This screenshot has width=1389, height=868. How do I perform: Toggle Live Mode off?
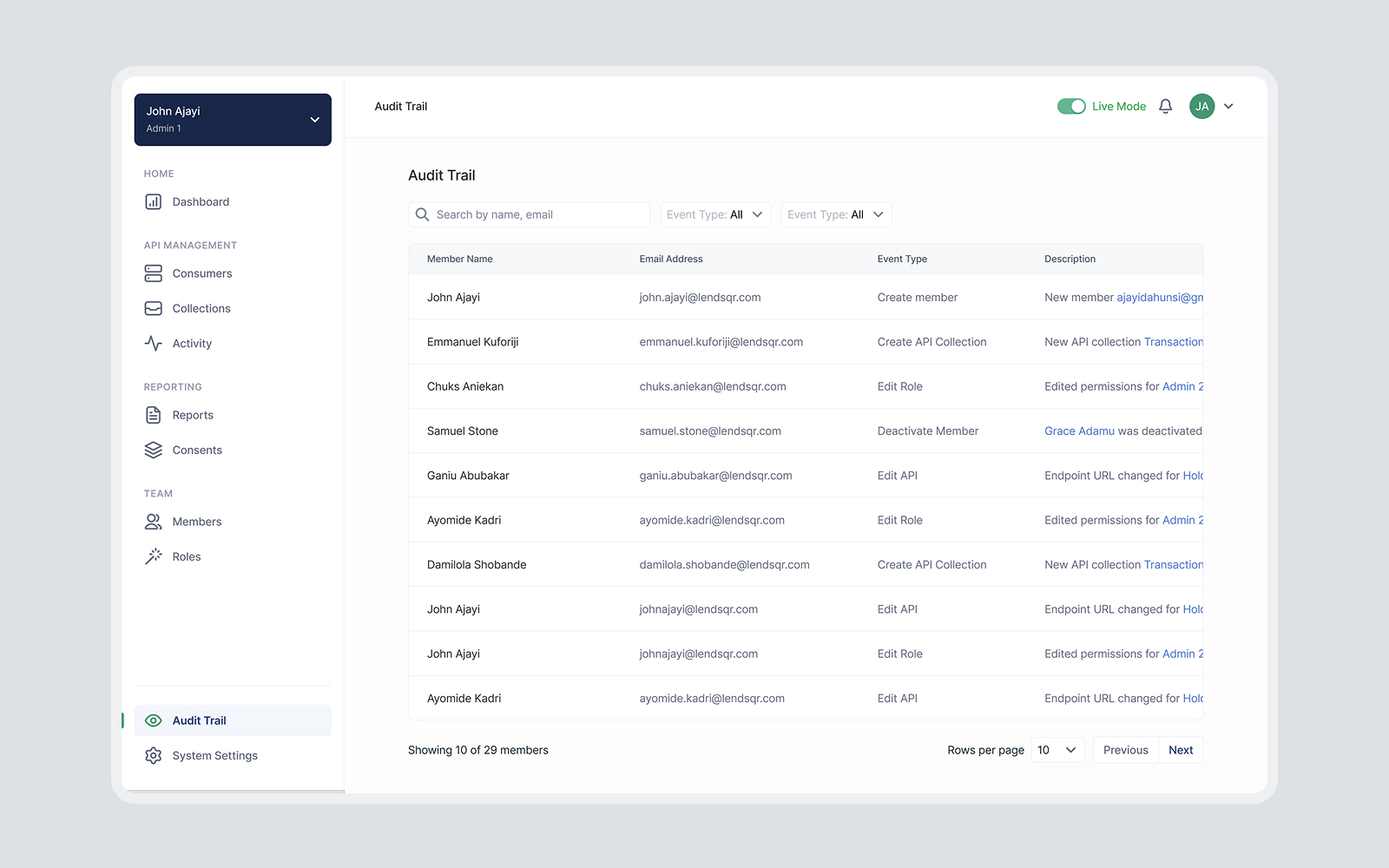point(1072,106)
